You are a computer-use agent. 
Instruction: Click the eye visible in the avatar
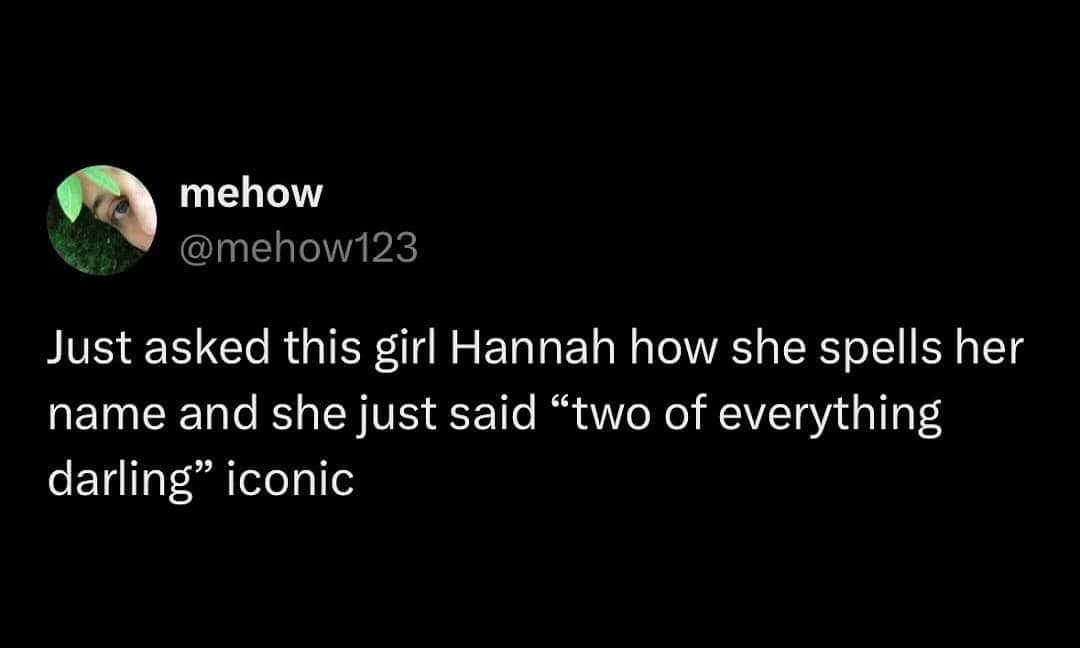(122, 208)
